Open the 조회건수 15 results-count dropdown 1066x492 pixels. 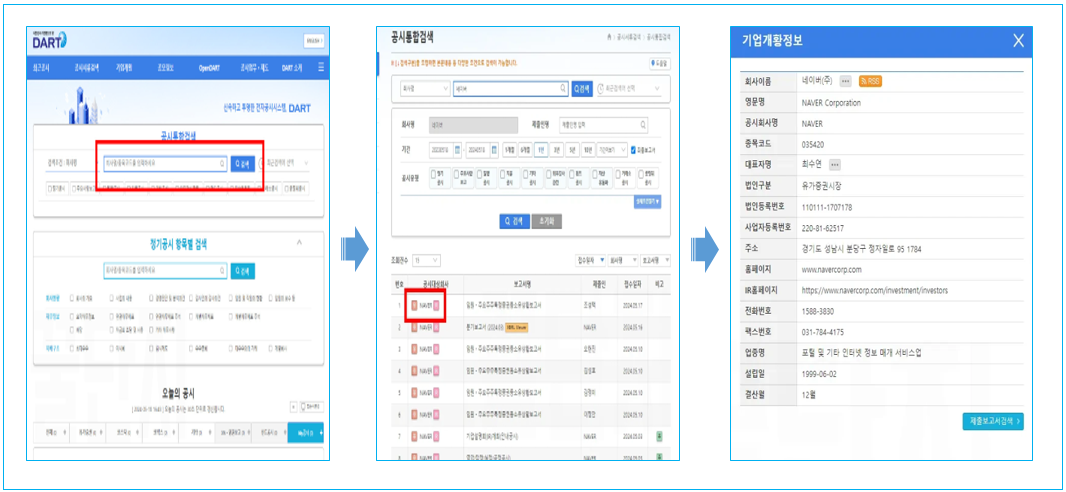click(x=427, y=260)
